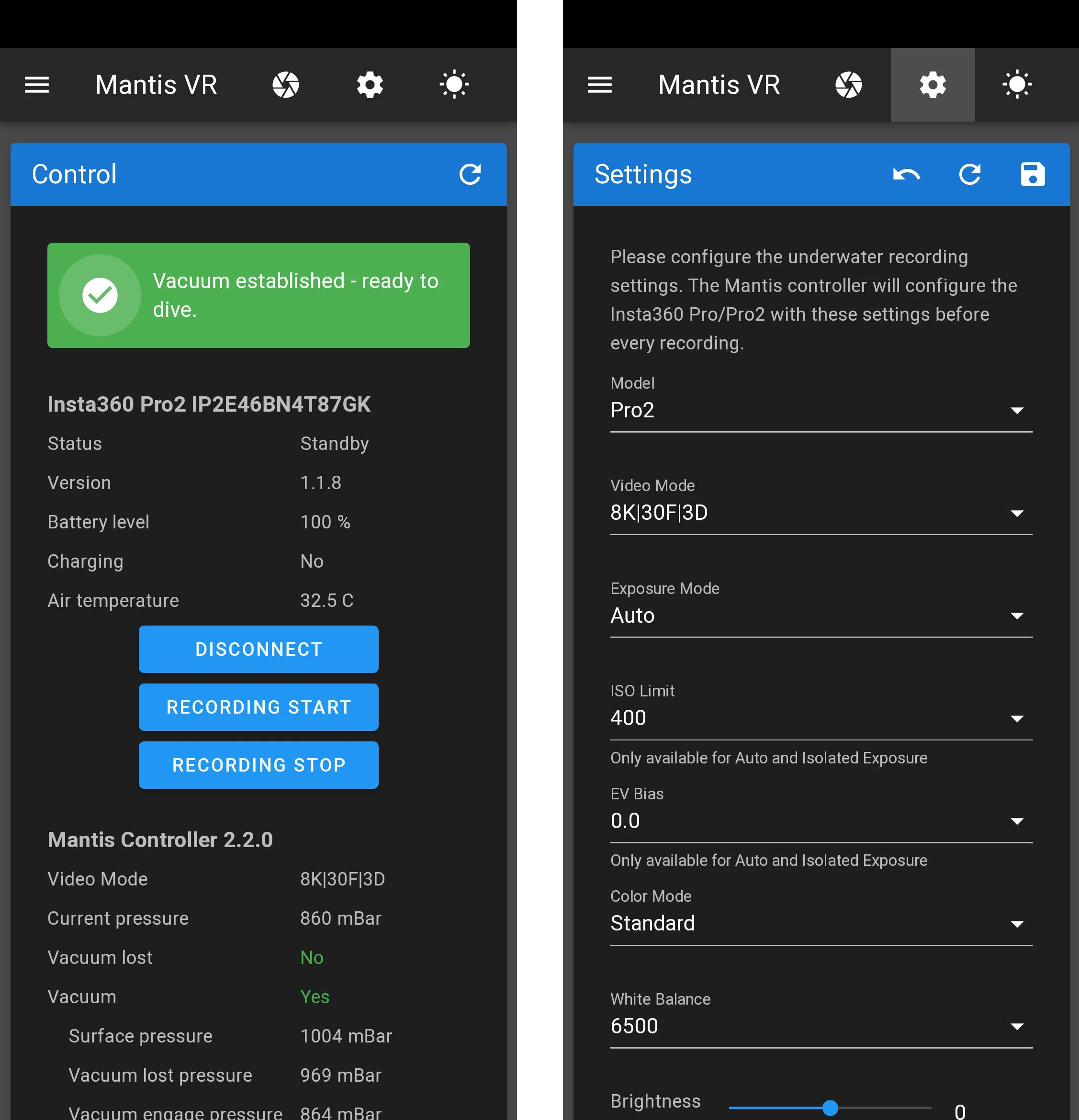Image resolution: width=1079 pixels, height=1120 pixels.
Task: Click gear settings icon on Control screen
Action: [x=370, y=85]
